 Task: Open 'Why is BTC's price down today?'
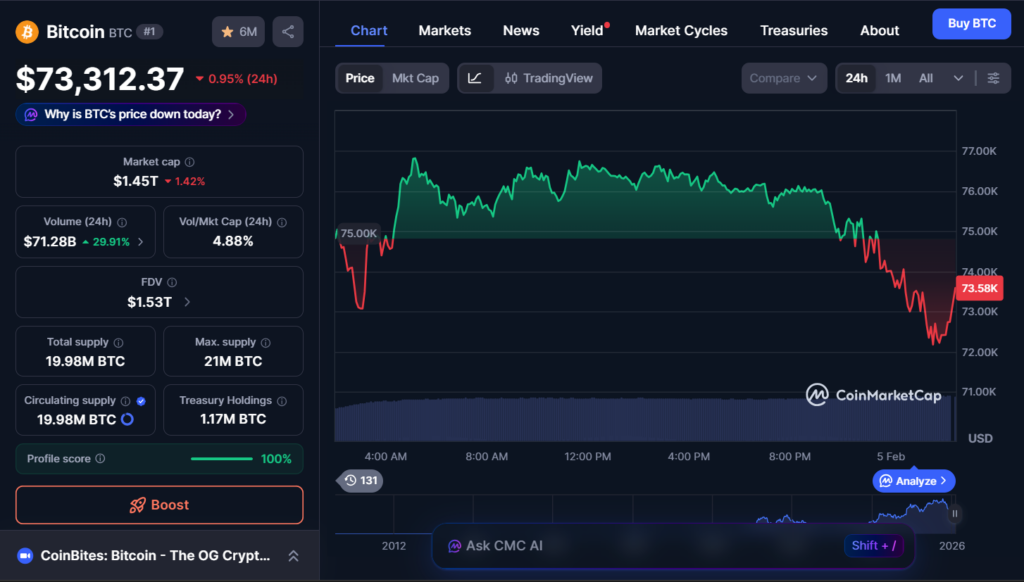[131, 114]
